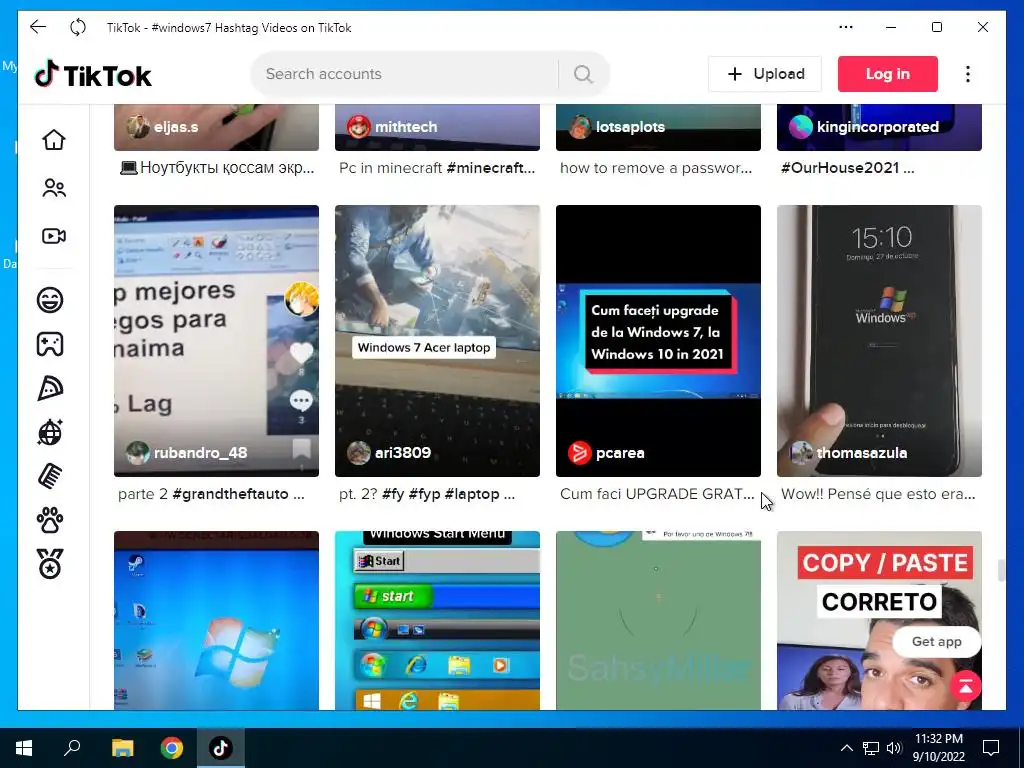The width and height of the screenshot is (1024, 768).
Task: Click the network tray icon
Action: (871, 748)
